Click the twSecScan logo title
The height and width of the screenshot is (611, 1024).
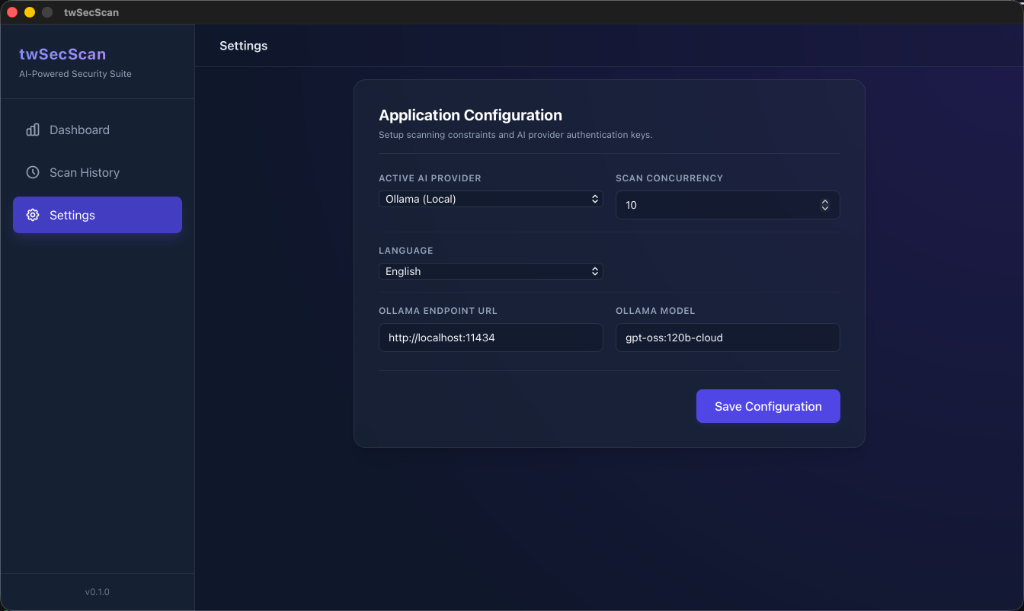(x=63, y=54)
